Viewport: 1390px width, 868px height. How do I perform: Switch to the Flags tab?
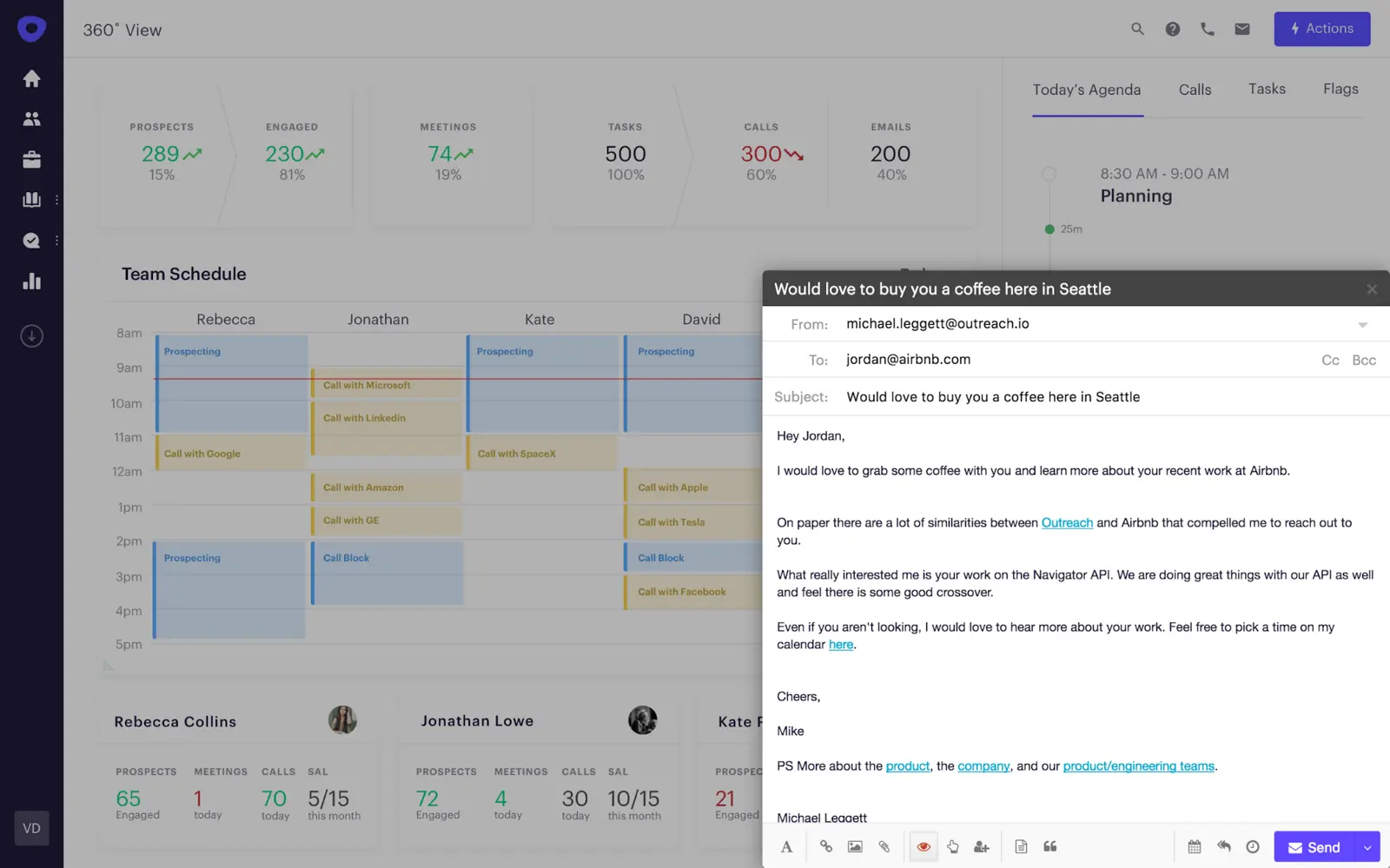click(x=1340, y=89)
